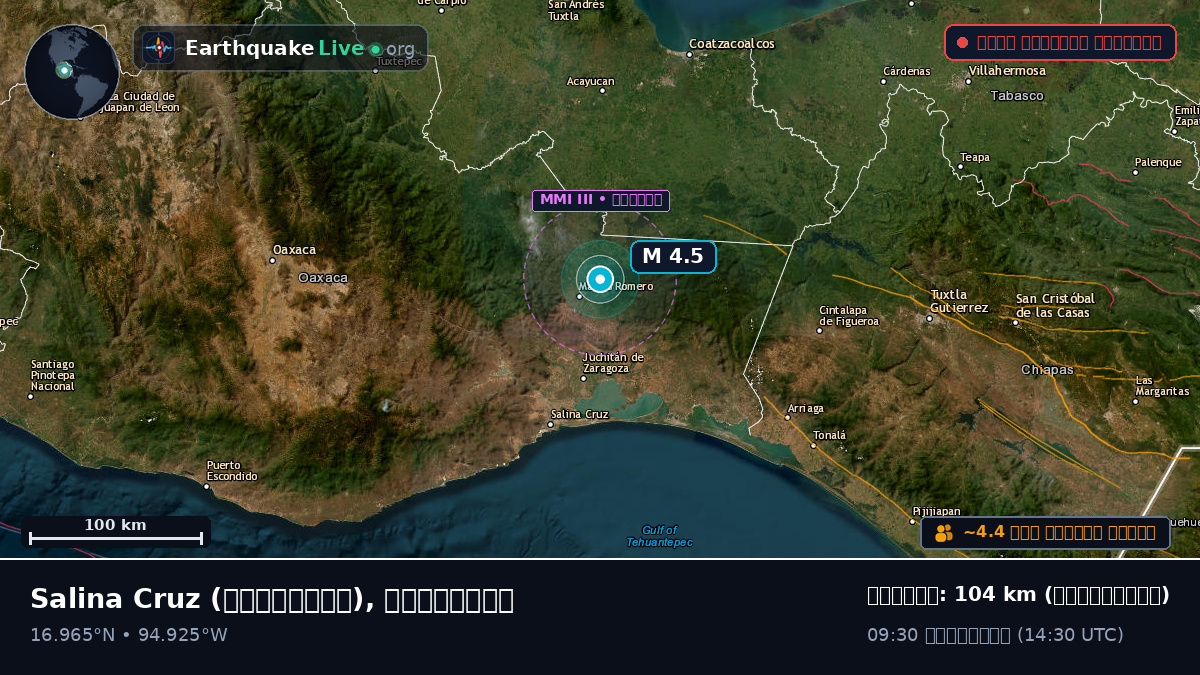This screenshot has width=1200, height=675.
Task: Click the Tuxtla Gutiérrez map label
Action: (959, 301)
